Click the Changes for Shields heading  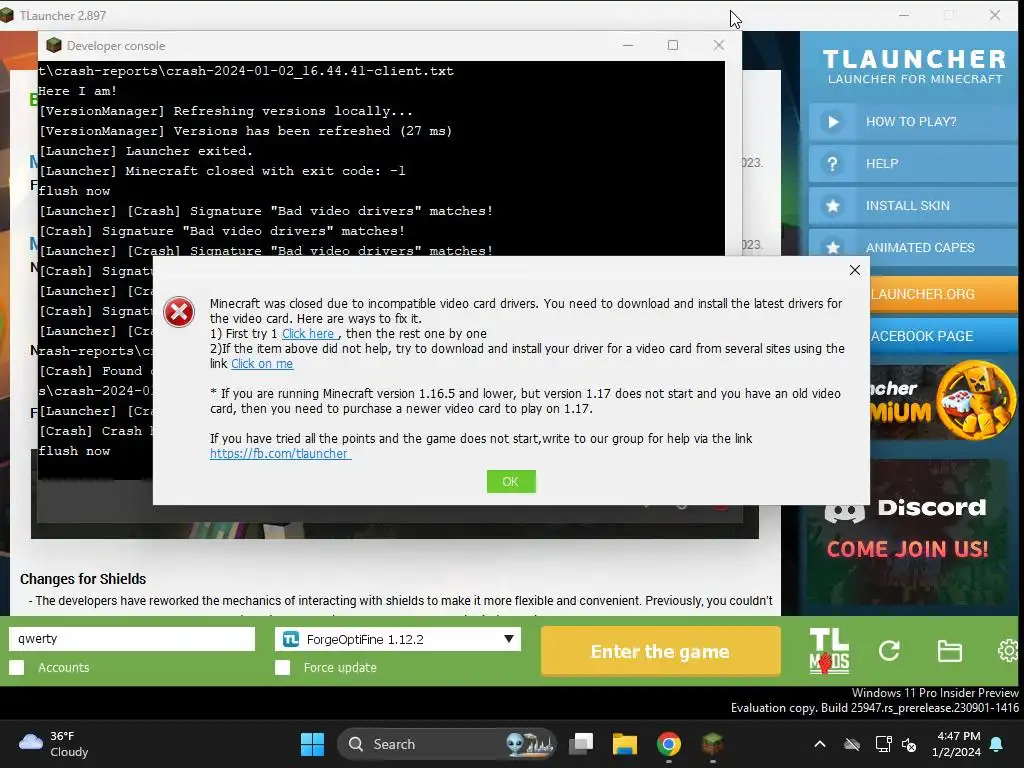point(83,579)
